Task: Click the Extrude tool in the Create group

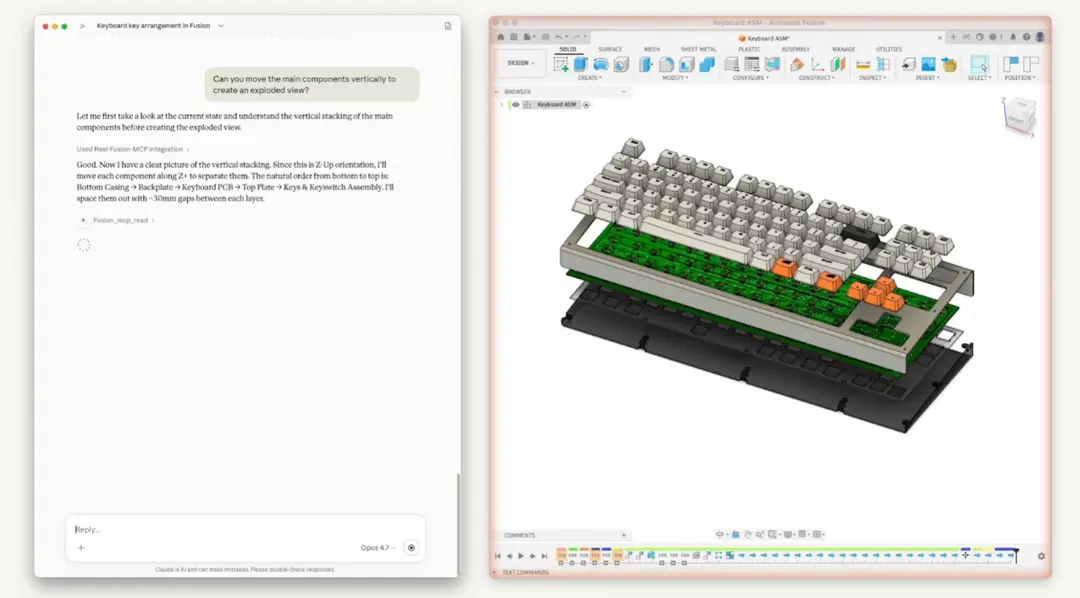Action: point(581,64)
